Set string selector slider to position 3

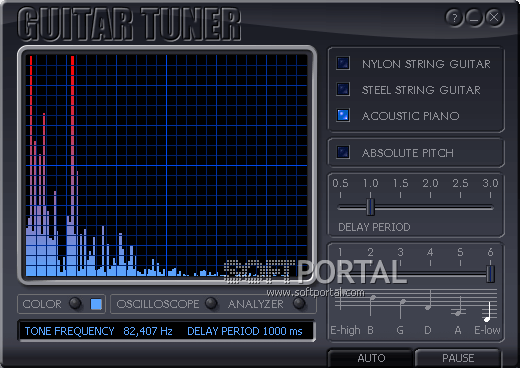pos(400,274)
